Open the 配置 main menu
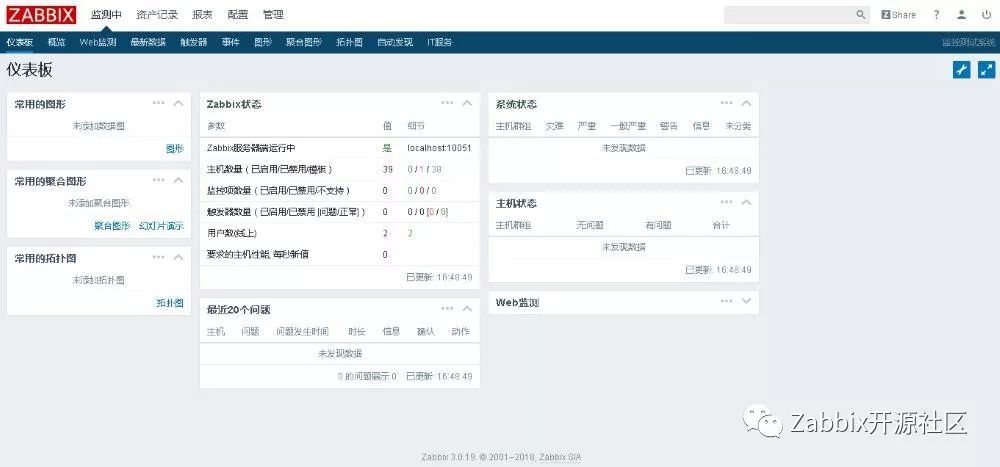This screenshot has width=1000, height=467. point(237,15)
